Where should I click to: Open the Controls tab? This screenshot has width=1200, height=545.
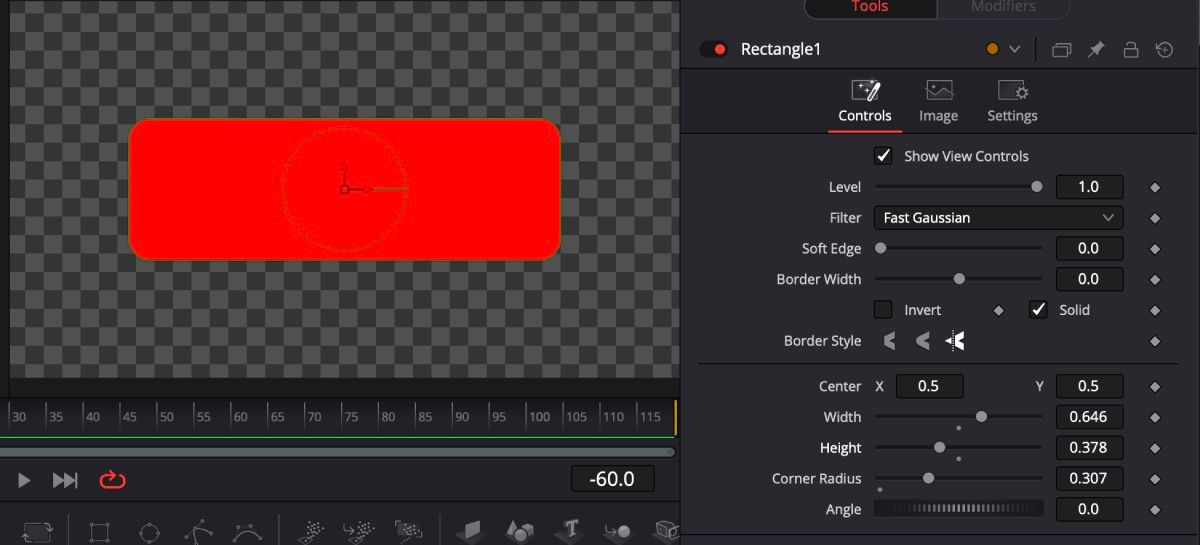tap(865, 103)
